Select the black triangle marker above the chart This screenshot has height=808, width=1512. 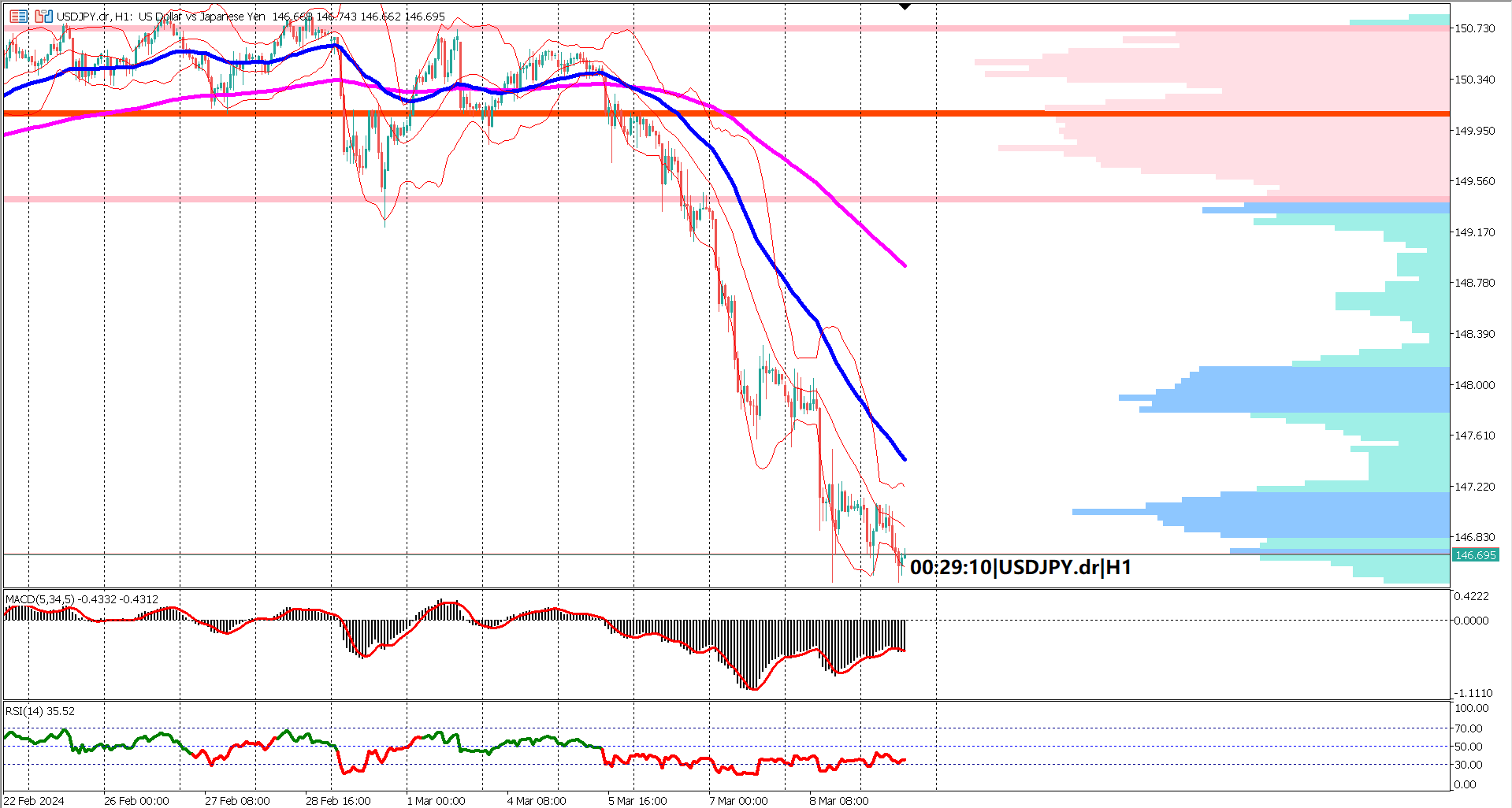pos(905,6)
